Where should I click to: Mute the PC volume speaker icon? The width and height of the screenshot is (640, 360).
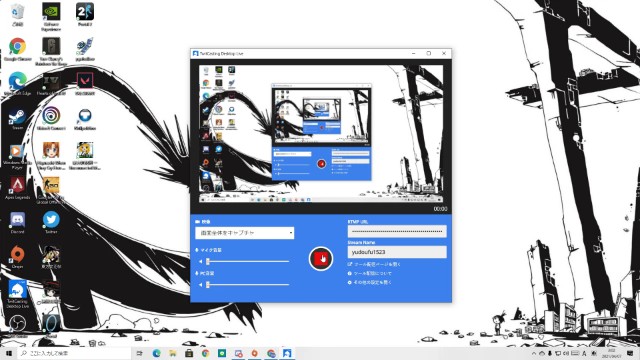(x=200, y=284)
